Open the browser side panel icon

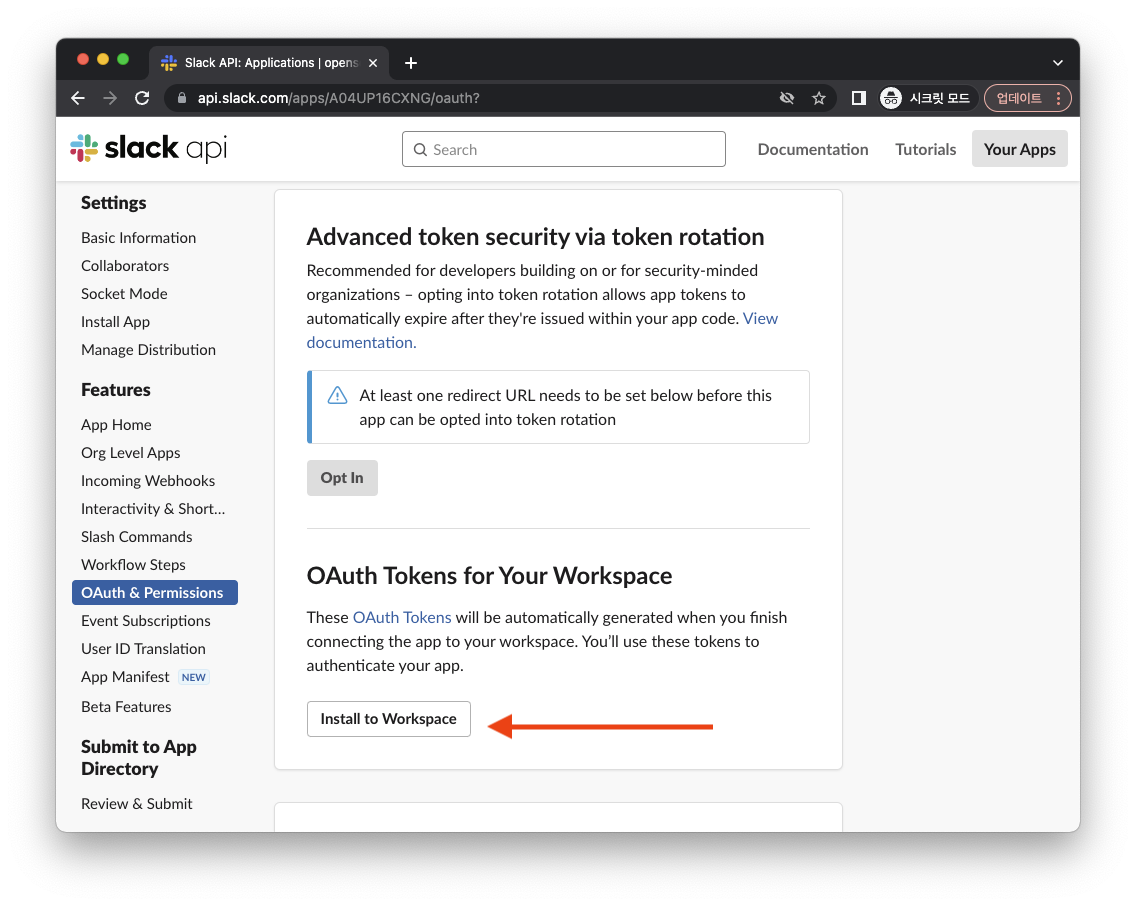pyautogui.click(x=859, y=98)
